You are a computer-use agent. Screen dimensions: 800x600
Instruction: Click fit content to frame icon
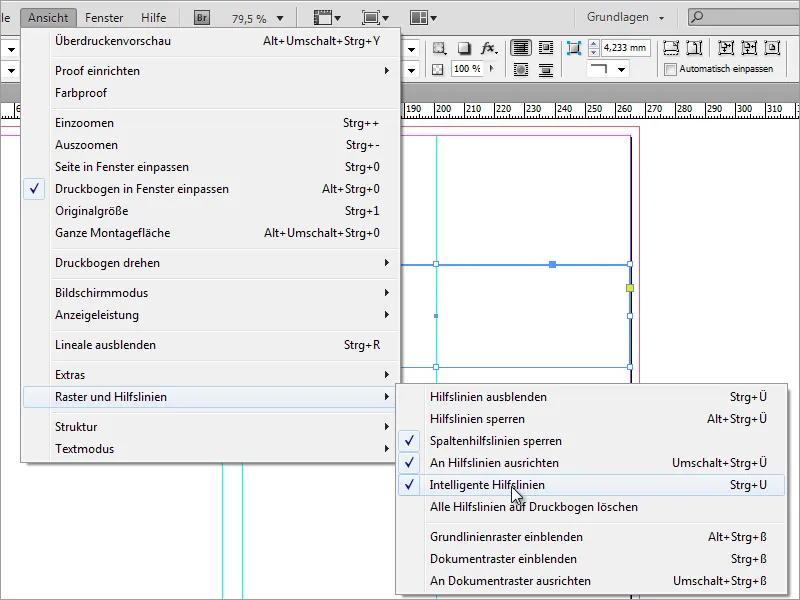(726, 48)
